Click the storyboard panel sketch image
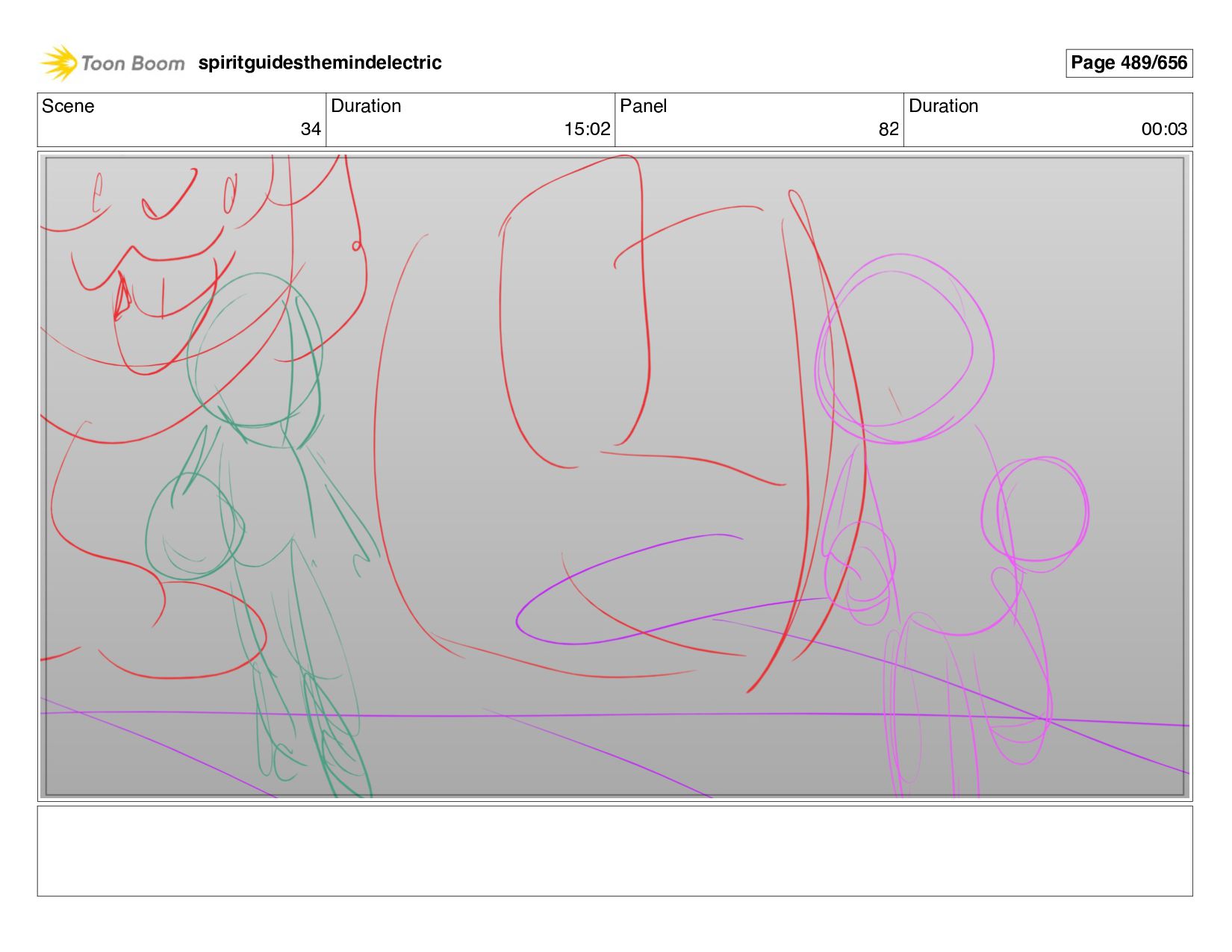 [615, 476]
